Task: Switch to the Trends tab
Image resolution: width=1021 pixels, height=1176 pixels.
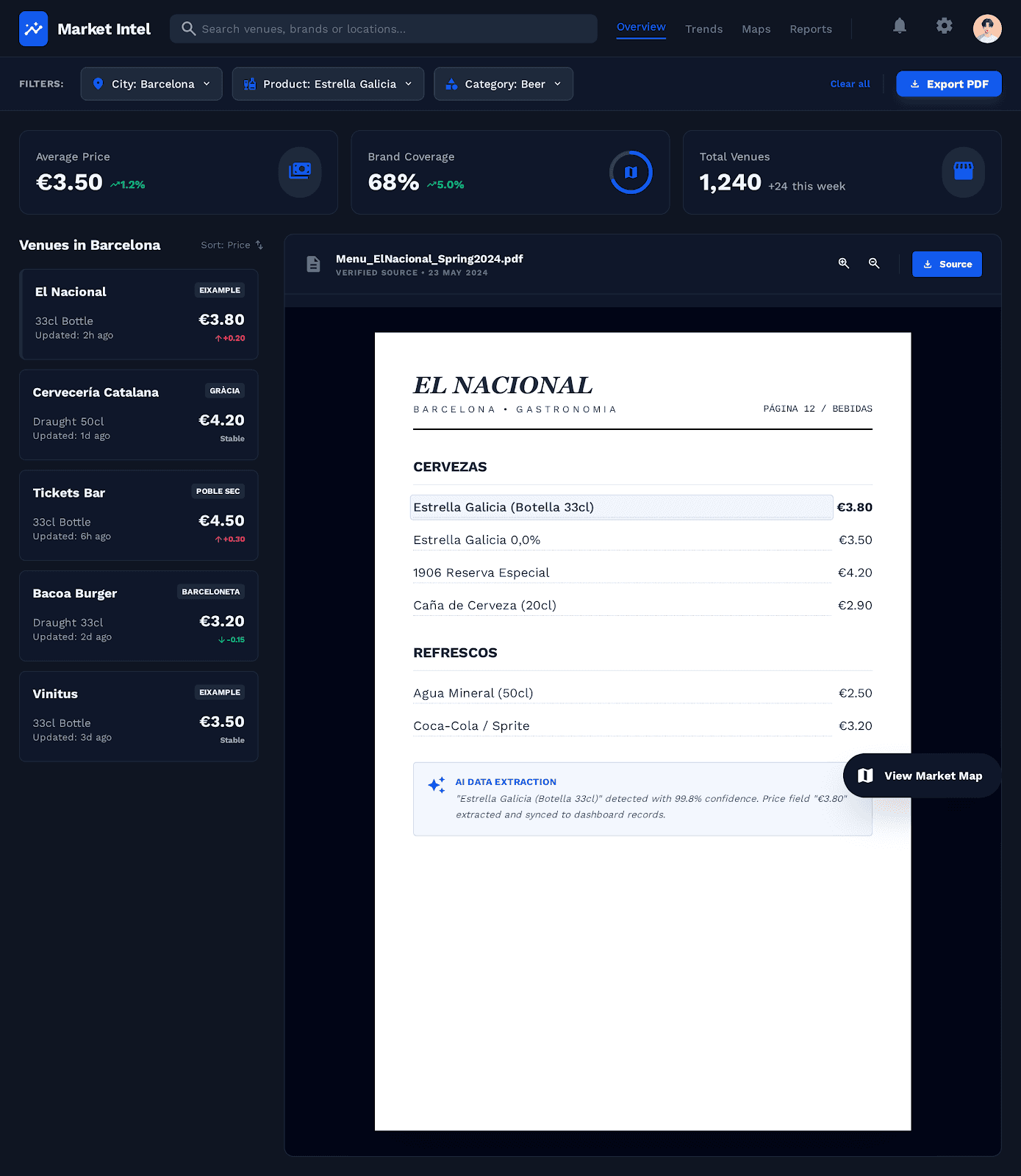Action: click(x=703, y=29)
